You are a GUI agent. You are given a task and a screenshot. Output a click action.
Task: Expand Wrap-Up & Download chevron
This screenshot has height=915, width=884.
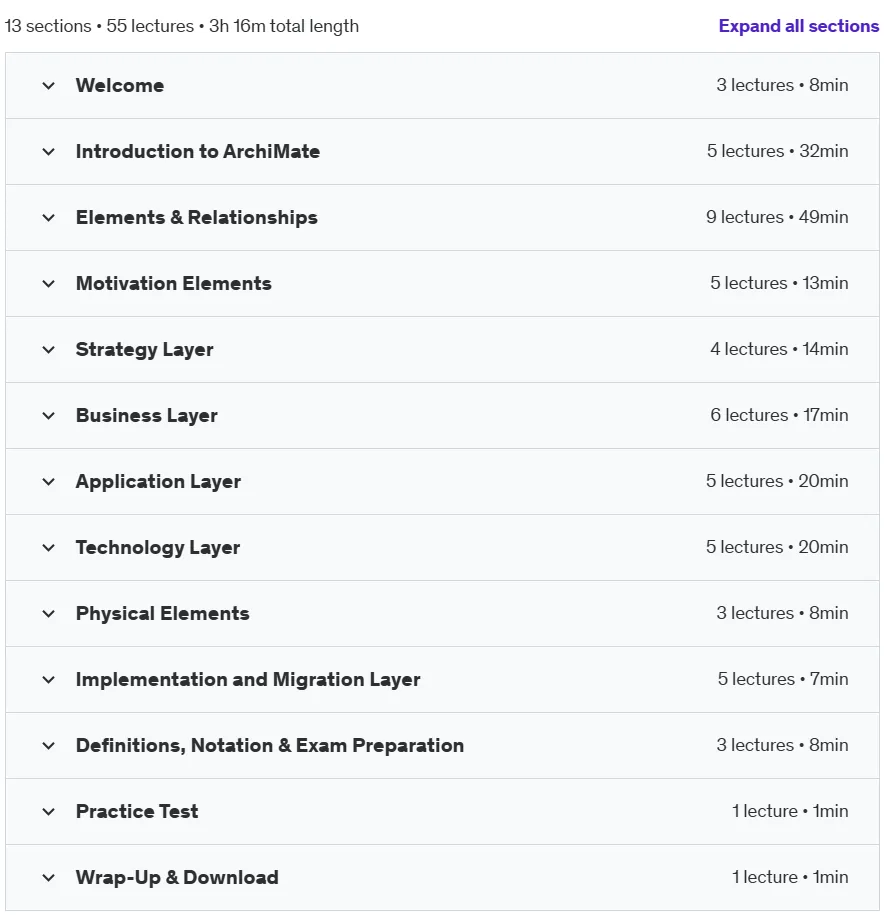[x=49, y=878]
